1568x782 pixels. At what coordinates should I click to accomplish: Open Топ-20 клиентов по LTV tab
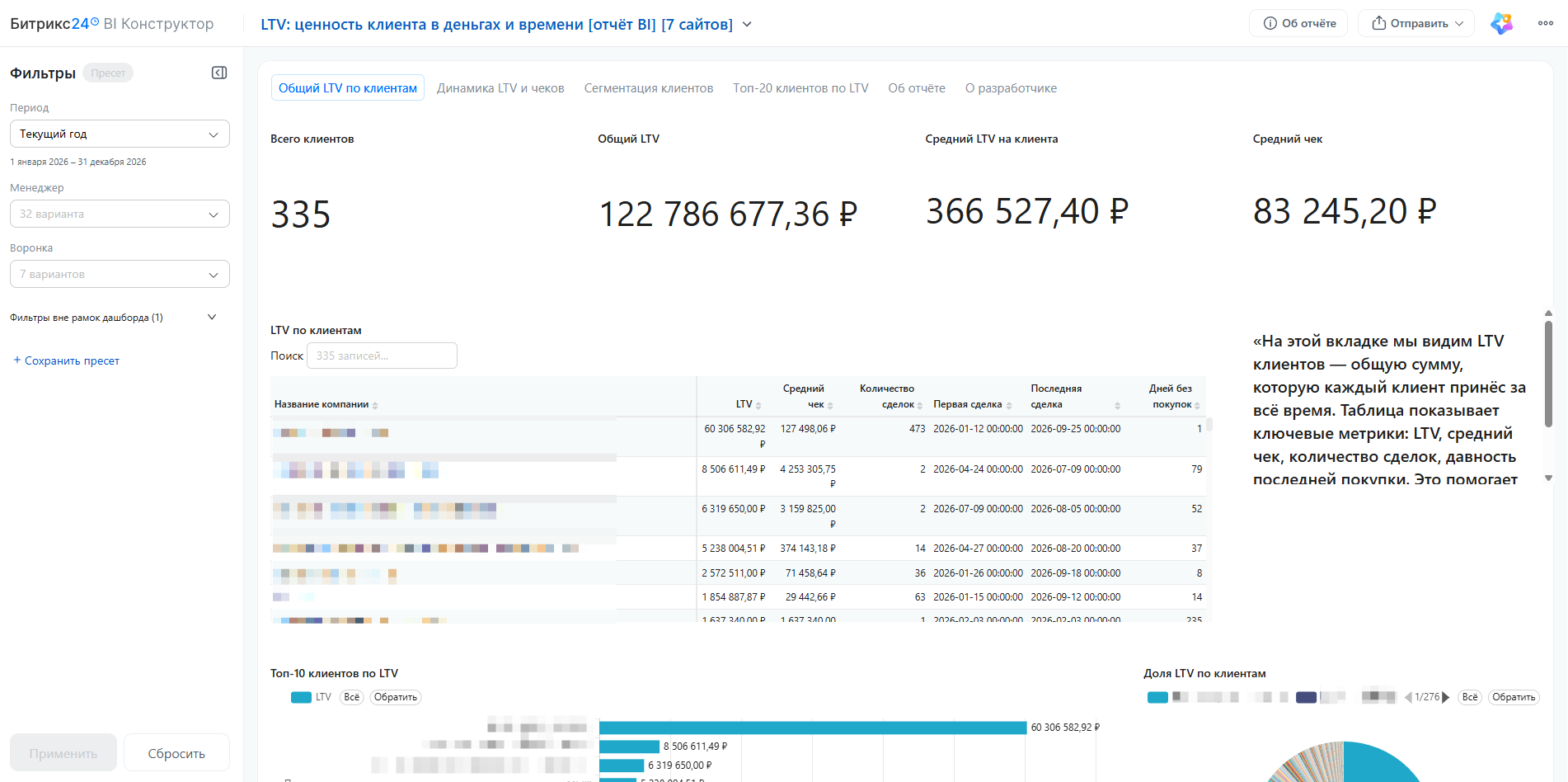pos(800,88)
